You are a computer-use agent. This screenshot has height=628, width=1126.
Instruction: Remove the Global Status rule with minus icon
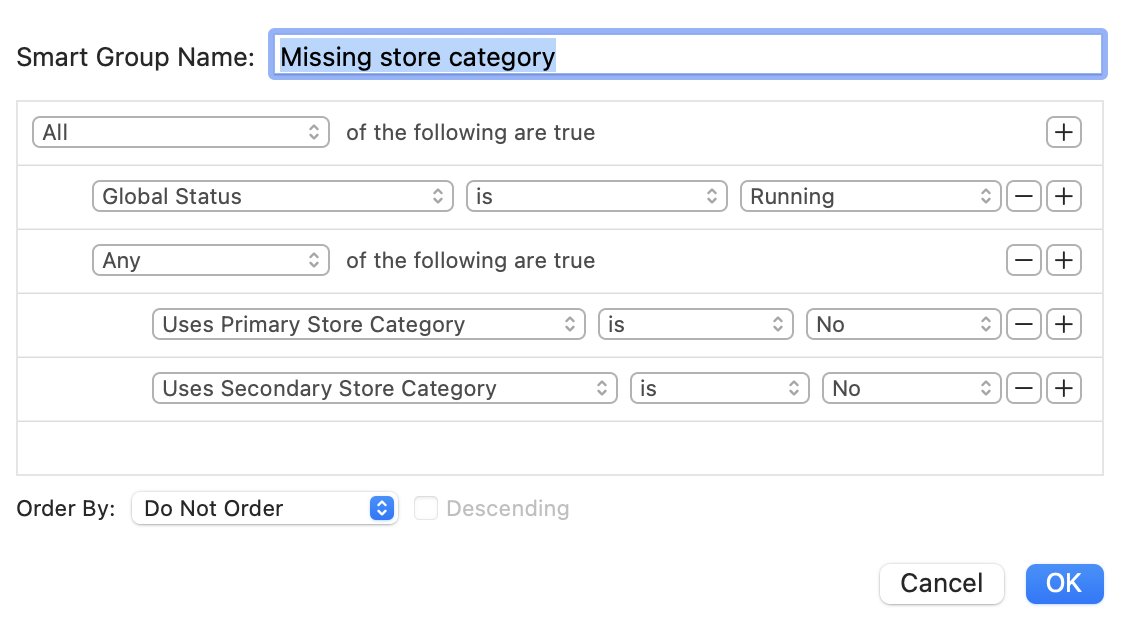point(1023,196)
